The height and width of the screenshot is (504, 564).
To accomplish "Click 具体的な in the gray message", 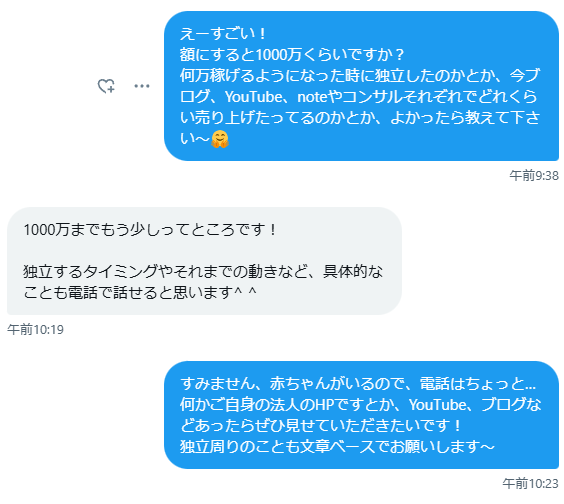I will click(352, 272).
